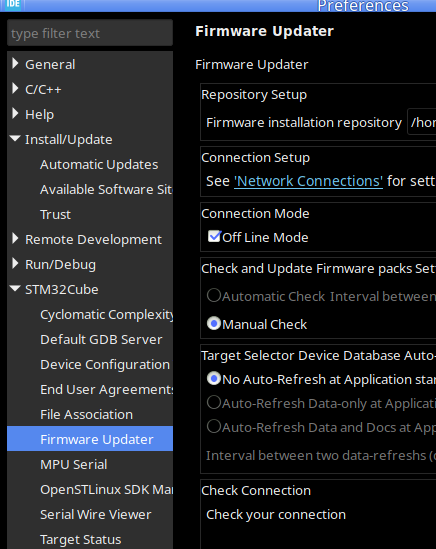Open File Association preferences
Image resolution: width=436 pixels, height=549 pixels.
pyautogui.click(x=86, y=415)
